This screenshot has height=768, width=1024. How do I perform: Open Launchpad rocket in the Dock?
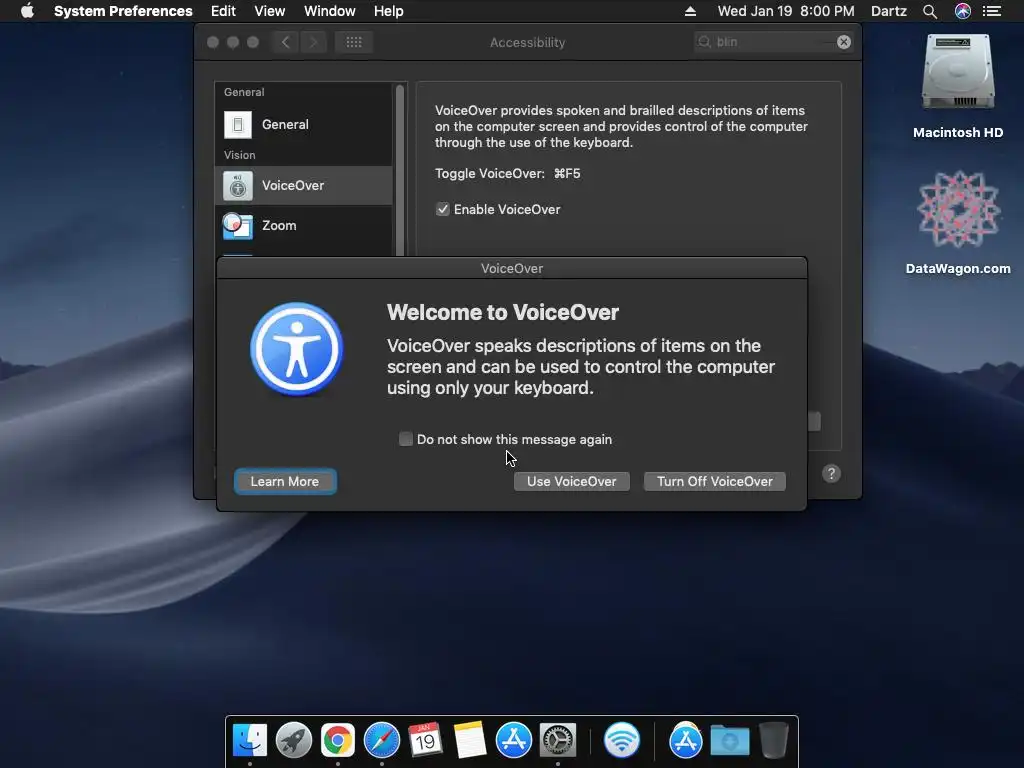[x=294, y=740]
